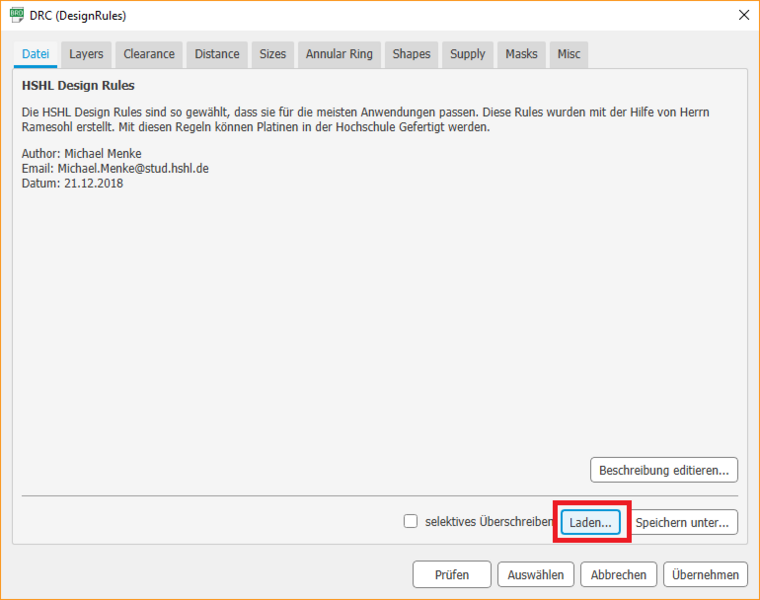The image size is (760, 600).
Task: Cancel the dialog with Abbrechen
Action: pyautogui.click(x=619, y=574)
